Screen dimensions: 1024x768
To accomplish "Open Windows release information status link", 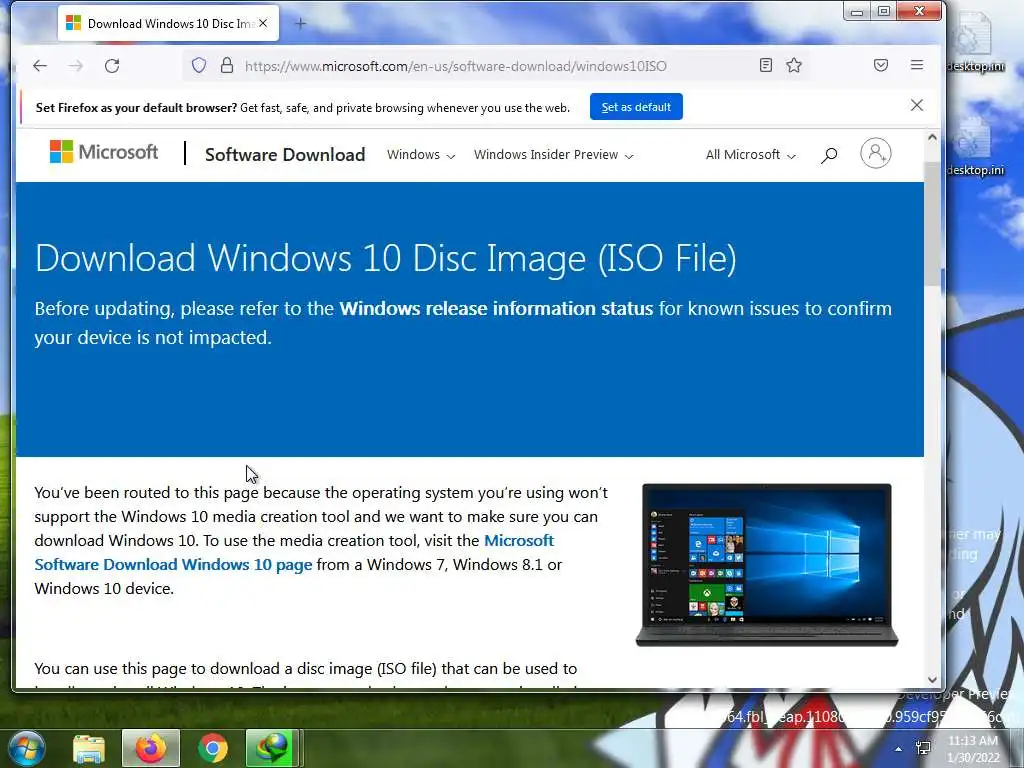I will 496,308.
